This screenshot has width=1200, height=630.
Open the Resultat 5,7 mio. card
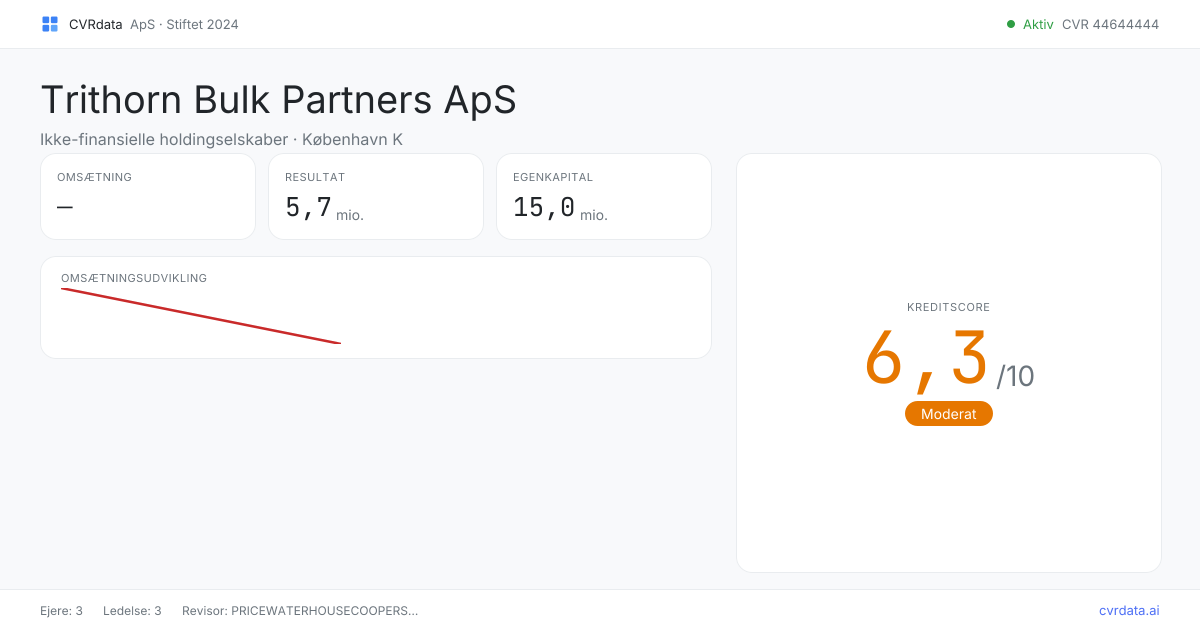point(376,197)
